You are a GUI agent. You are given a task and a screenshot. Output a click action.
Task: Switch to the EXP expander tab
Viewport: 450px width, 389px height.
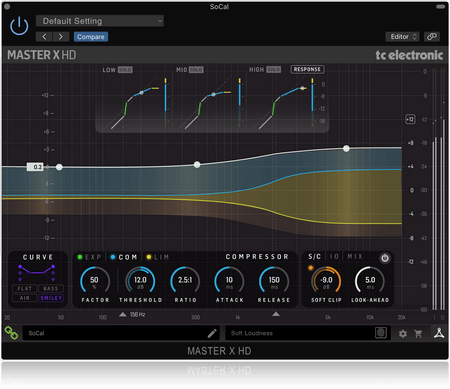[89, 257]
